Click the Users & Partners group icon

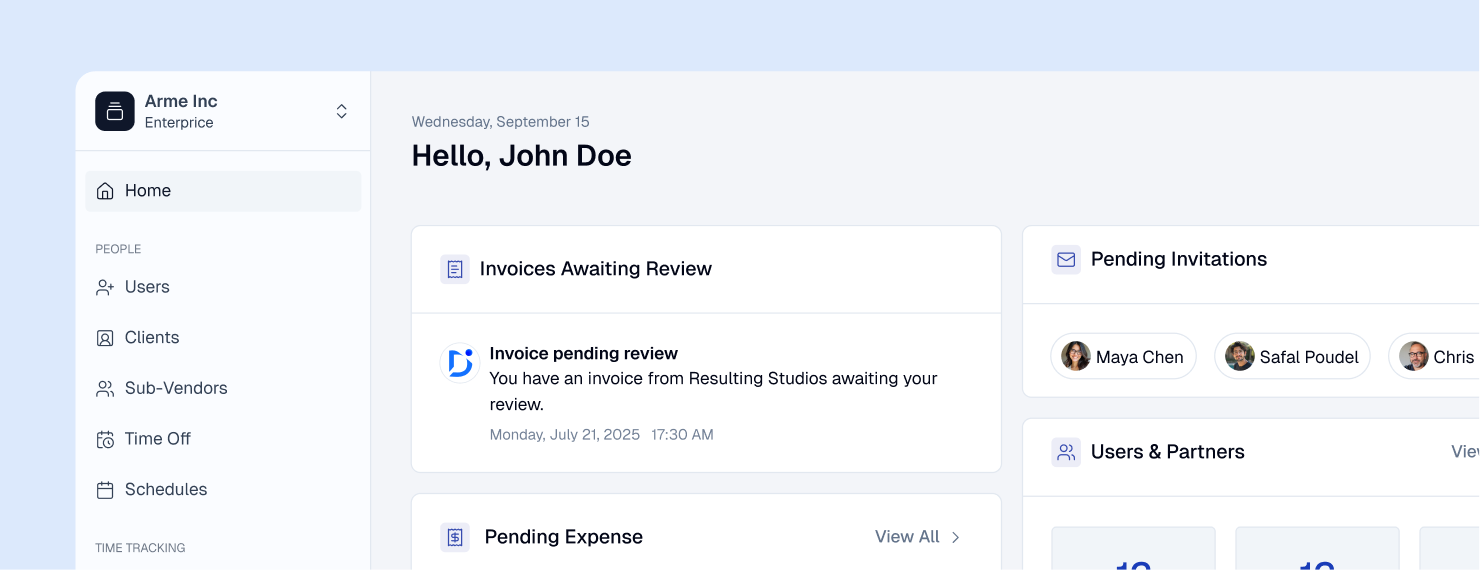pos(1066,452)
